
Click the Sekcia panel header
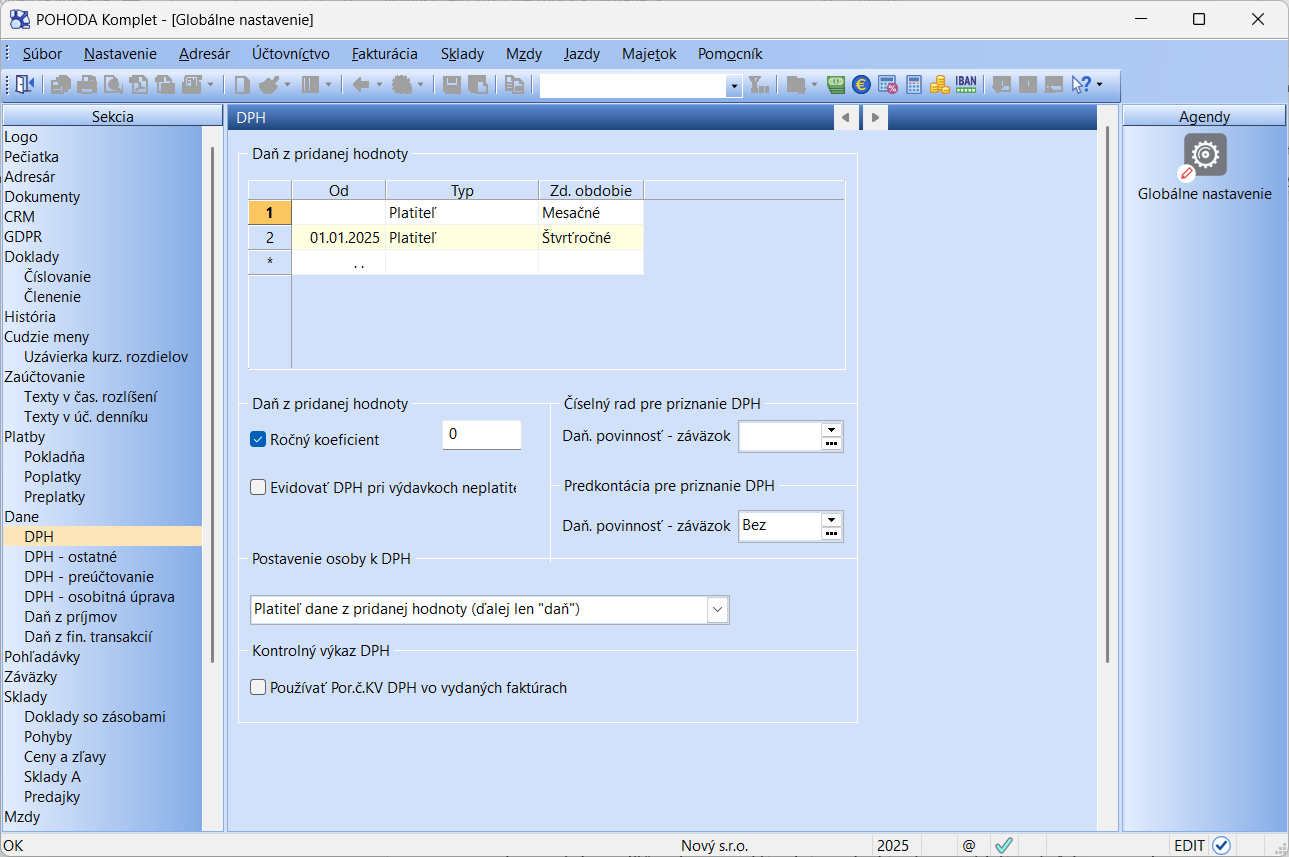[x=113, y=116]
